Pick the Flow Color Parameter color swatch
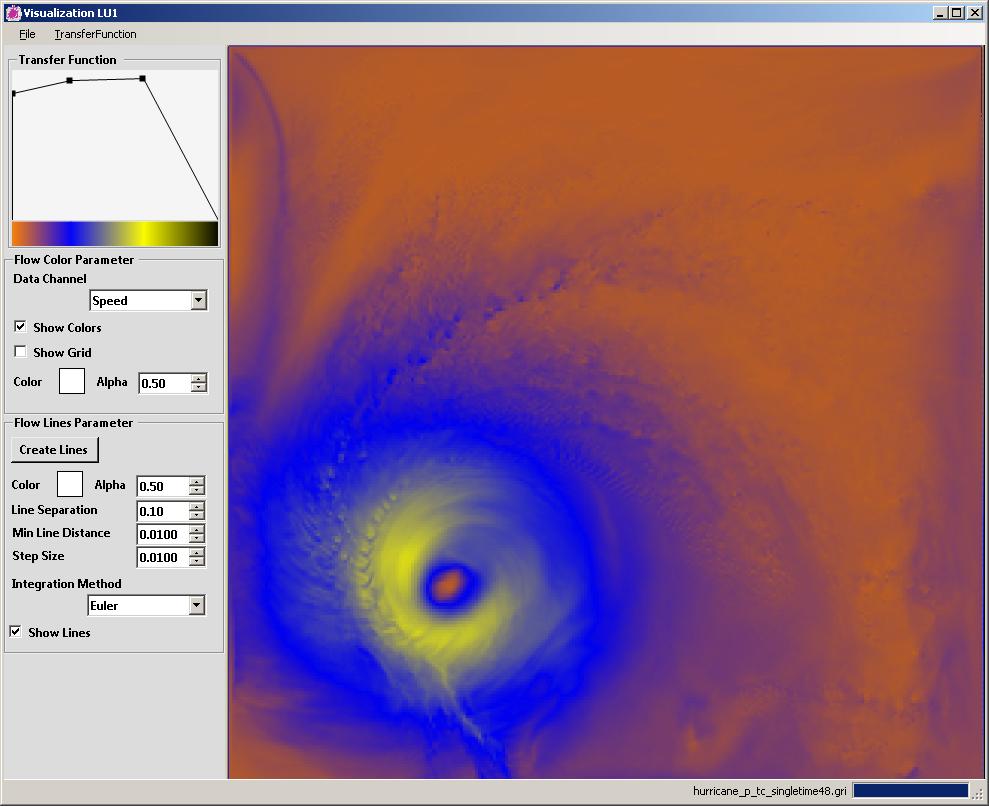Viewport: 989px width, 806px height. [72, 382]
